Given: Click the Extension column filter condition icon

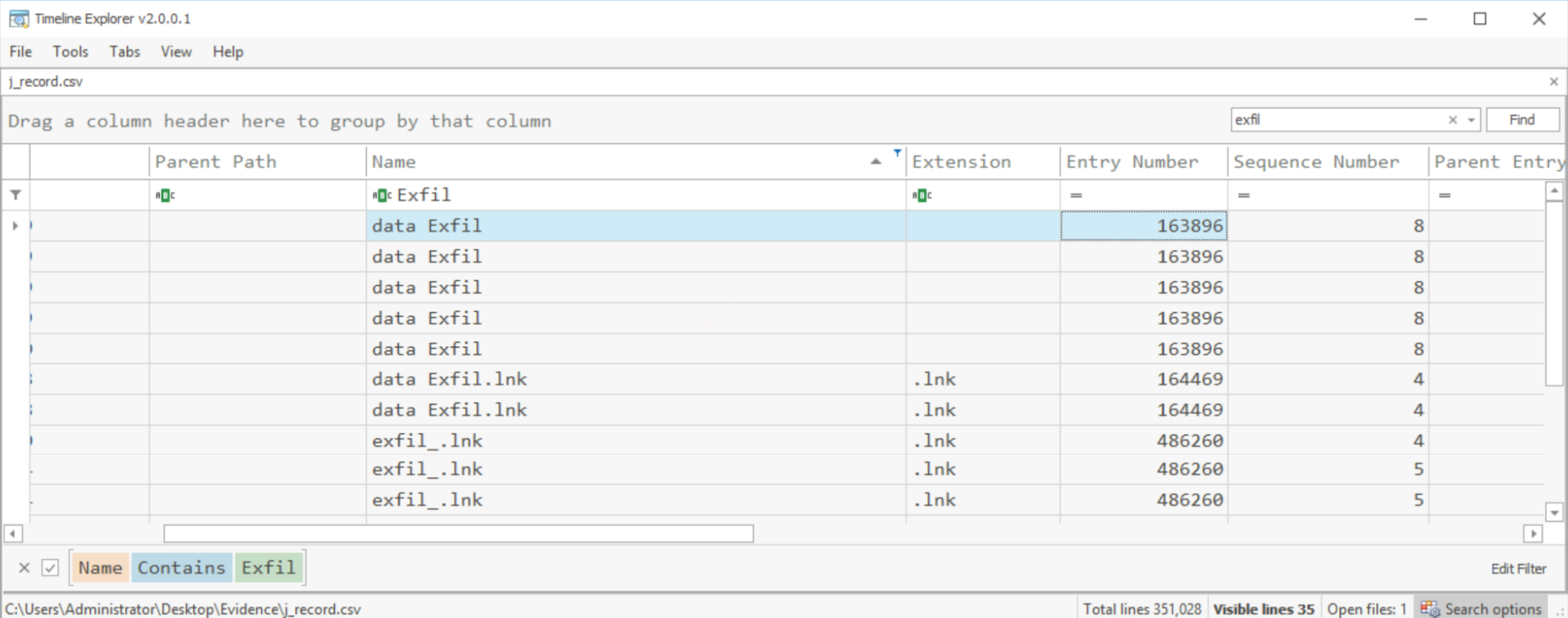Looking at the screenshot, I should (922, 195).
